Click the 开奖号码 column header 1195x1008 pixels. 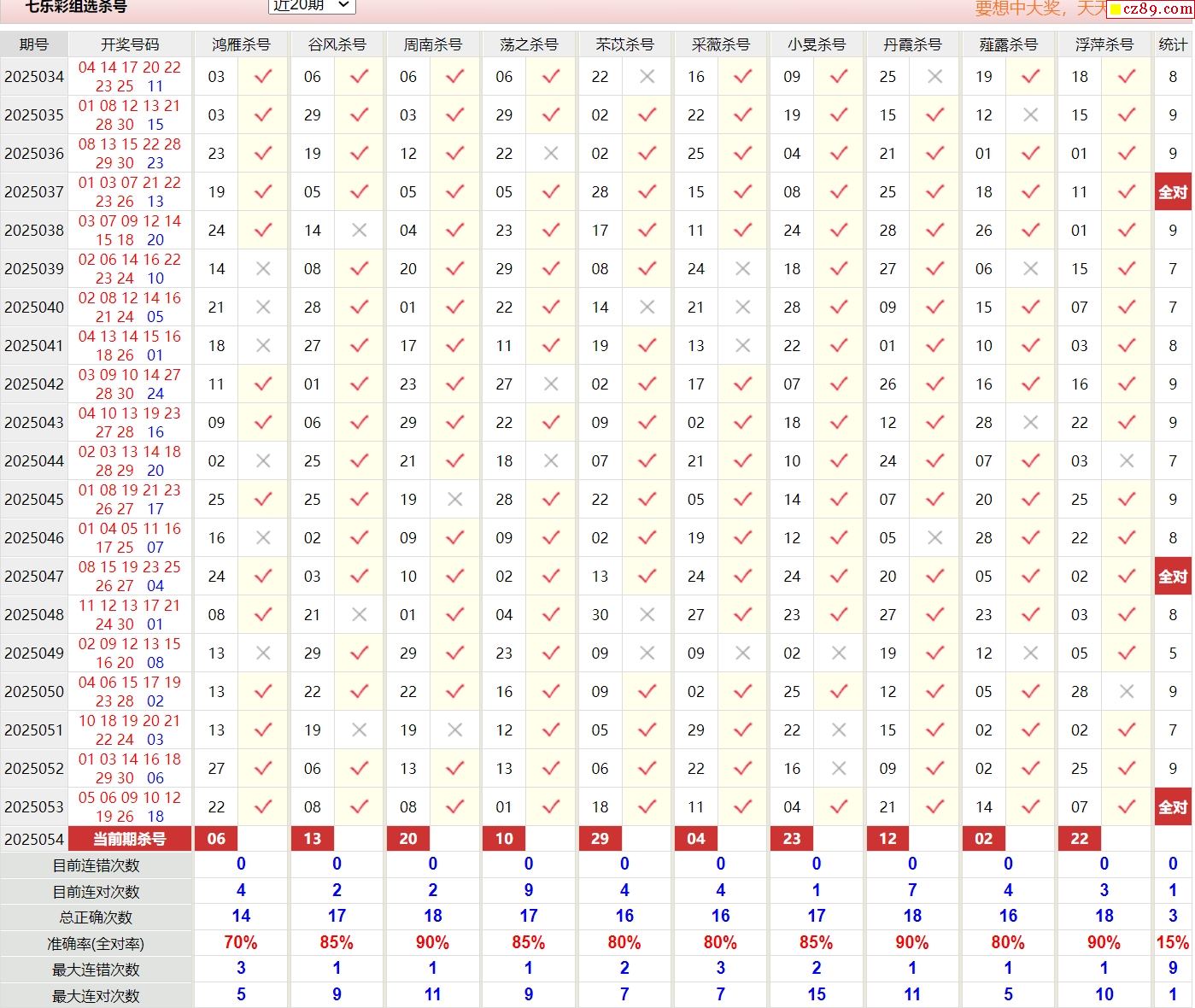click(x=130, y=44)
